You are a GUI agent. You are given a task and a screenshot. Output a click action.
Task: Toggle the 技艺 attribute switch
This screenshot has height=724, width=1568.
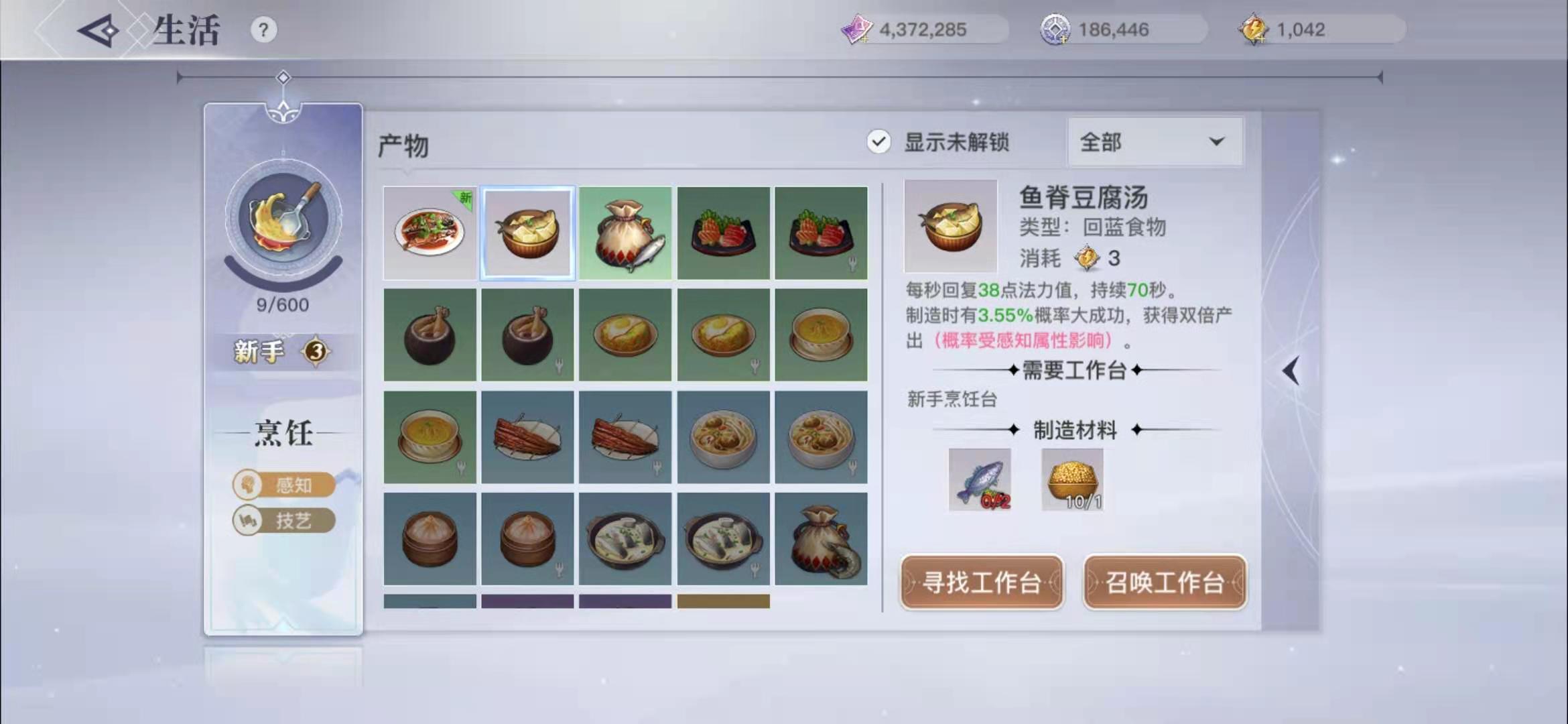pos(284,521)
